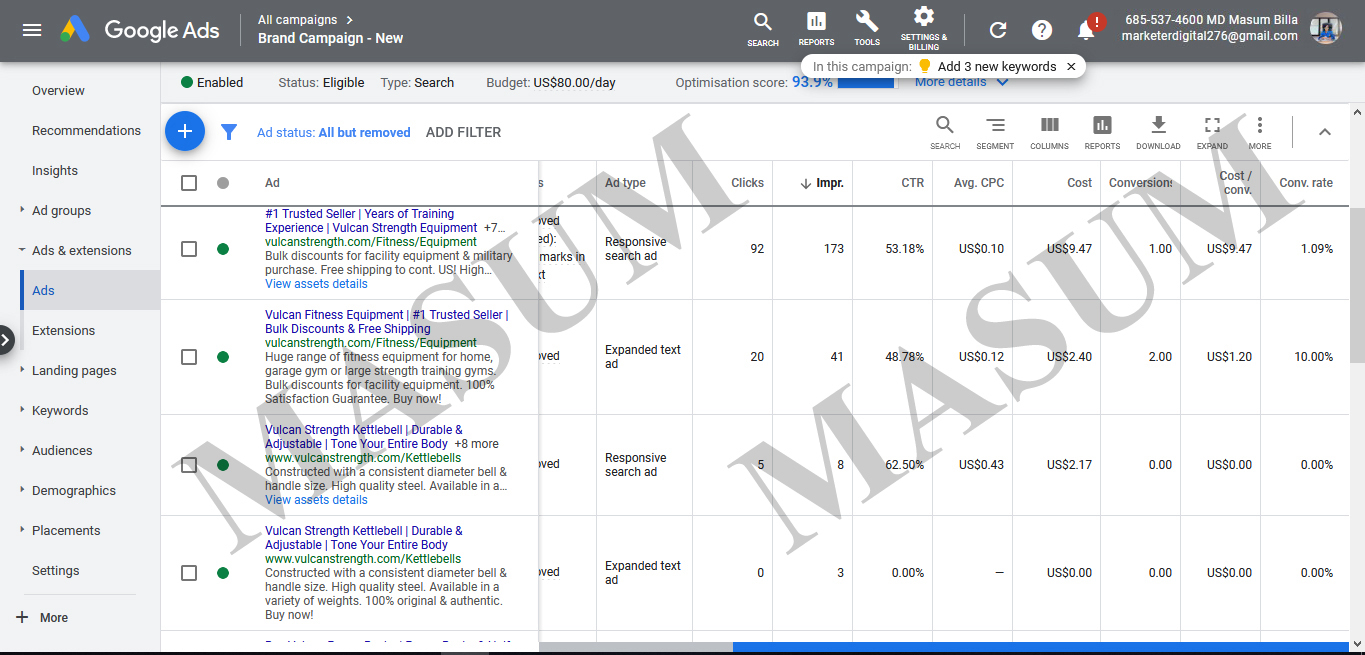Screen dimensions: 1365x655
Task: Show More sidebar options
Action: [x=43, y=618]
